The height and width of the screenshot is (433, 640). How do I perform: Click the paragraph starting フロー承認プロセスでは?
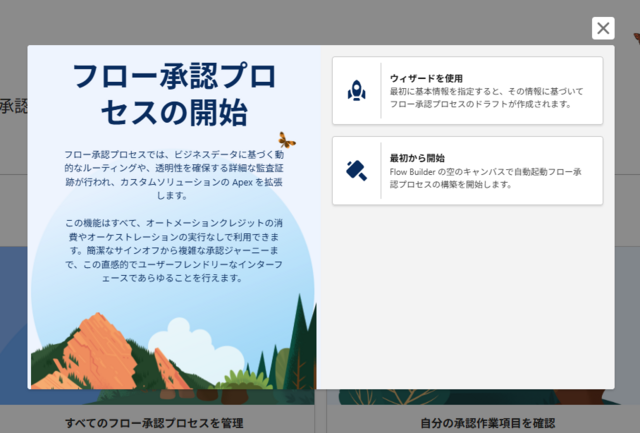click(174, 175)
